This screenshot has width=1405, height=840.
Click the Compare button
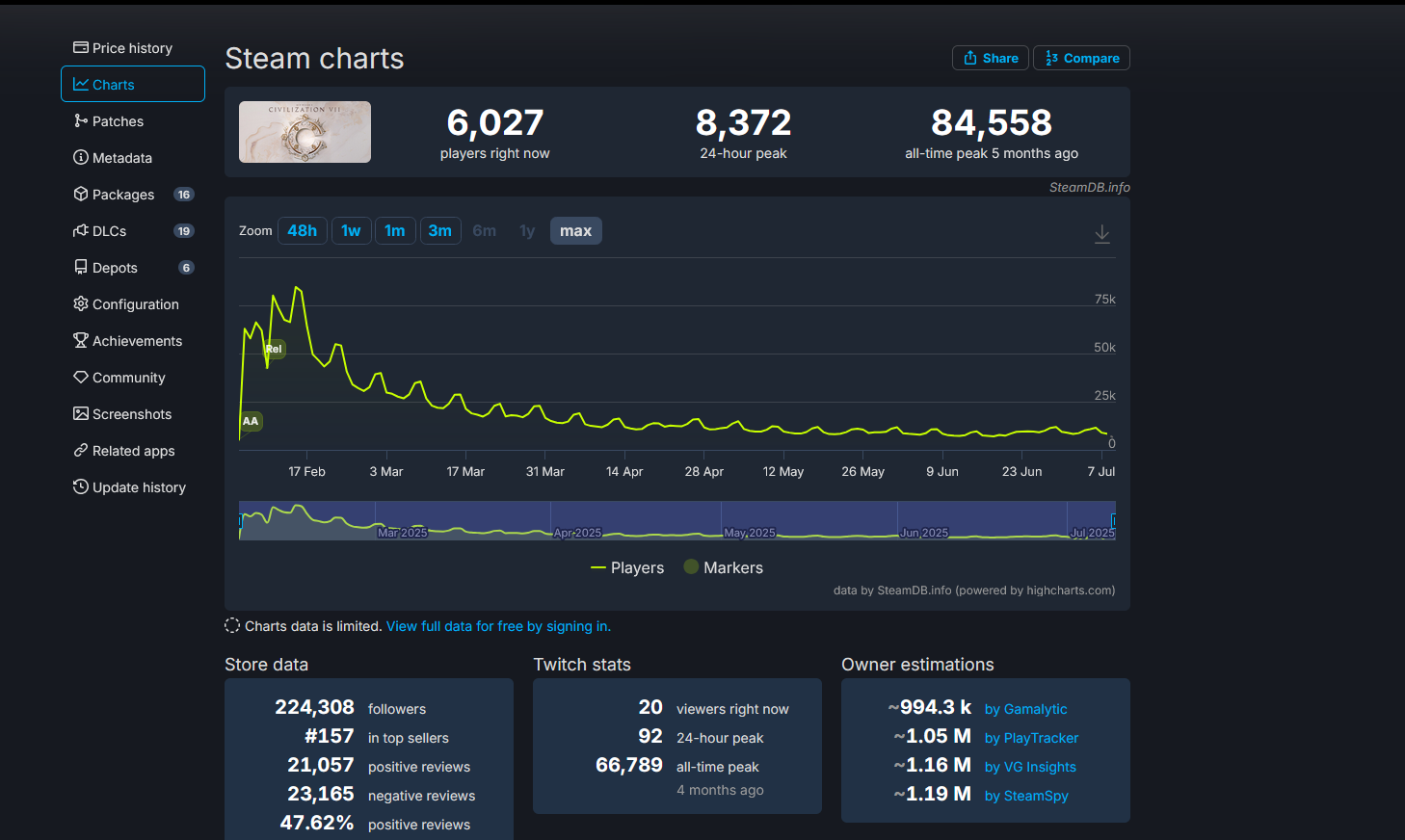(1081, 58)
